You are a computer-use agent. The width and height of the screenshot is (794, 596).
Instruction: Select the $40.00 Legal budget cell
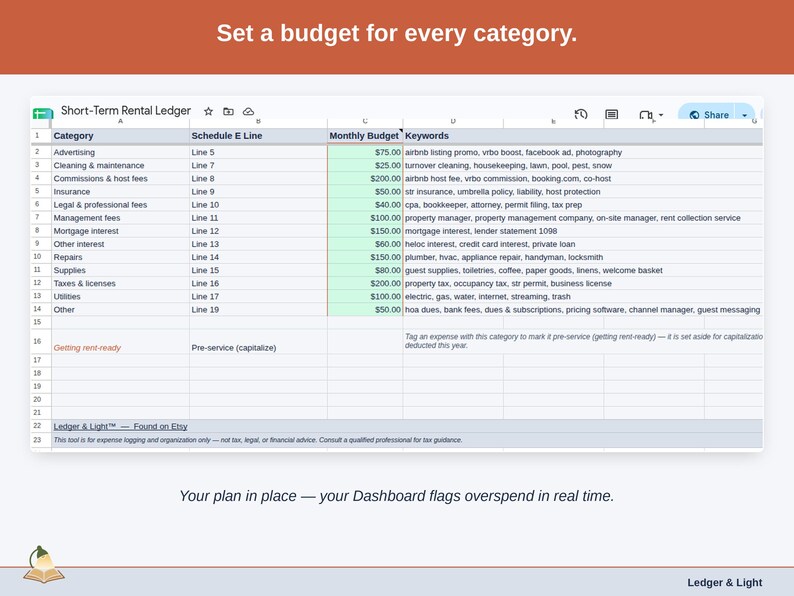click(x=365, y=205)
